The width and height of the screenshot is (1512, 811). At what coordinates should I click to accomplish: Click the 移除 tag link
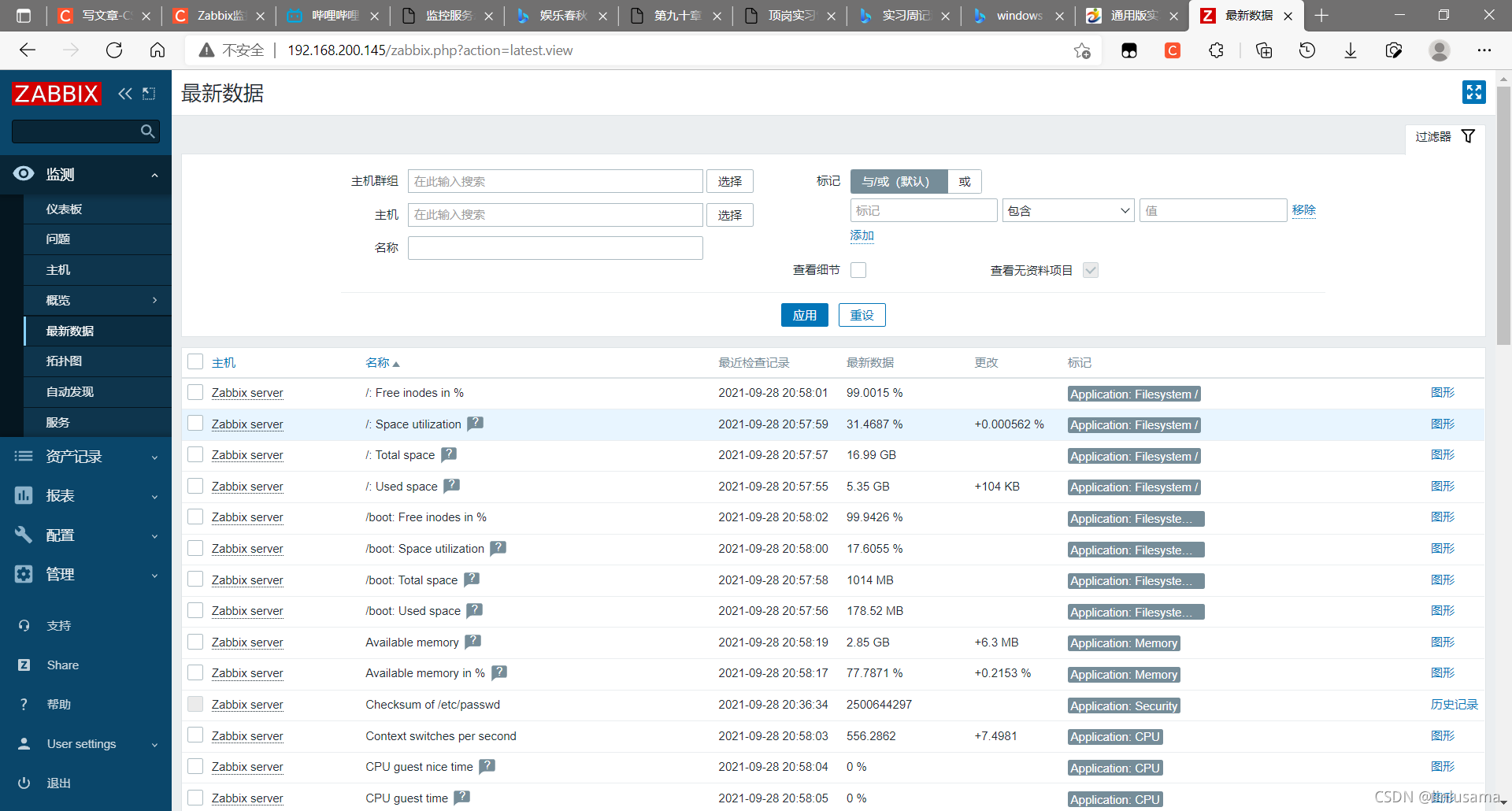pos(1304,210)
